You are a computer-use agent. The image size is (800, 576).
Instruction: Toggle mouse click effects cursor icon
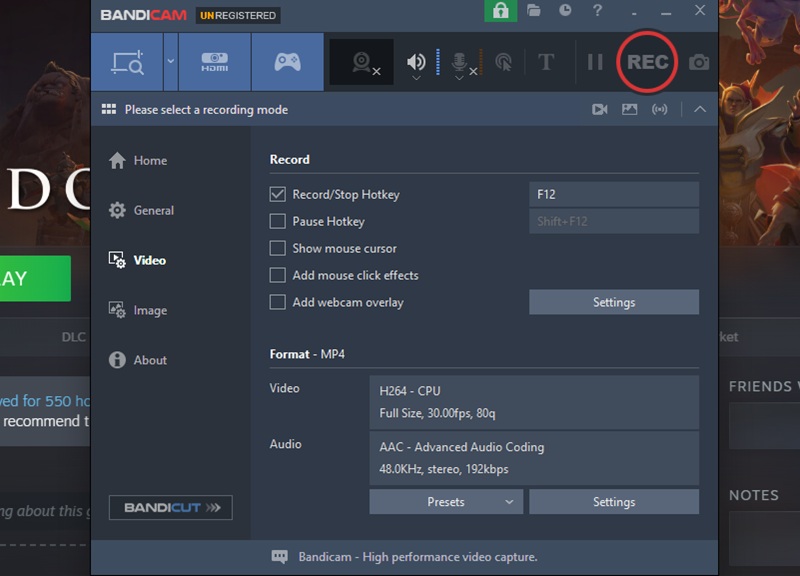pyautogui.click(x=504, y=62)
